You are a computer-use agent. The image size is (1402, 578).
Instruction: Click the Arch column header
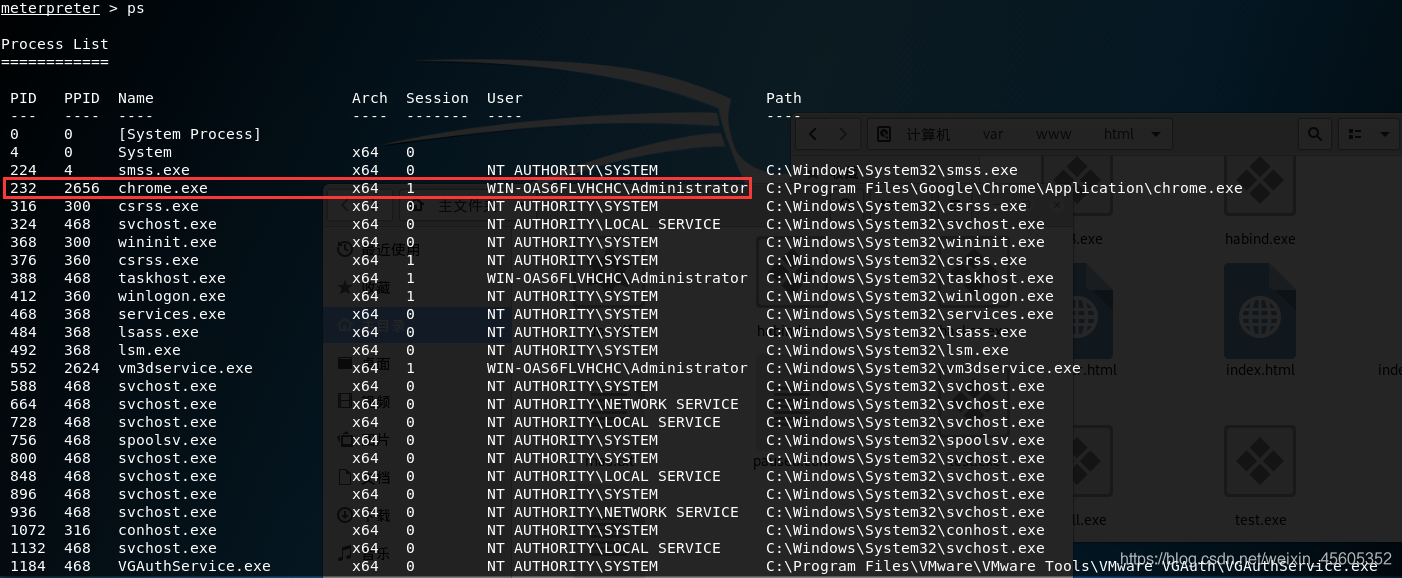(370, 98)
